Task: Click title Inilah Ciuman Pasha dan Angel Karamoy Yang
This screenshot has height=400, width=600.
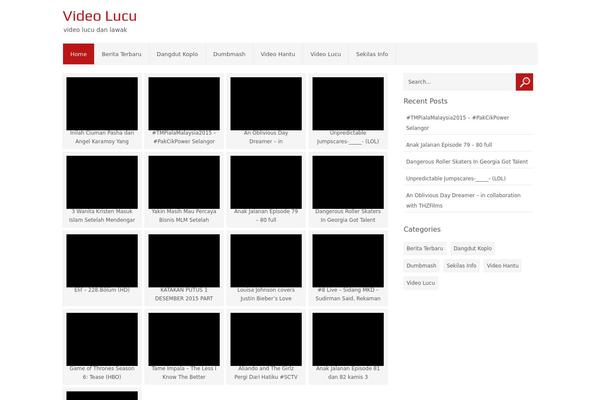Action: [x=102, y=137]
